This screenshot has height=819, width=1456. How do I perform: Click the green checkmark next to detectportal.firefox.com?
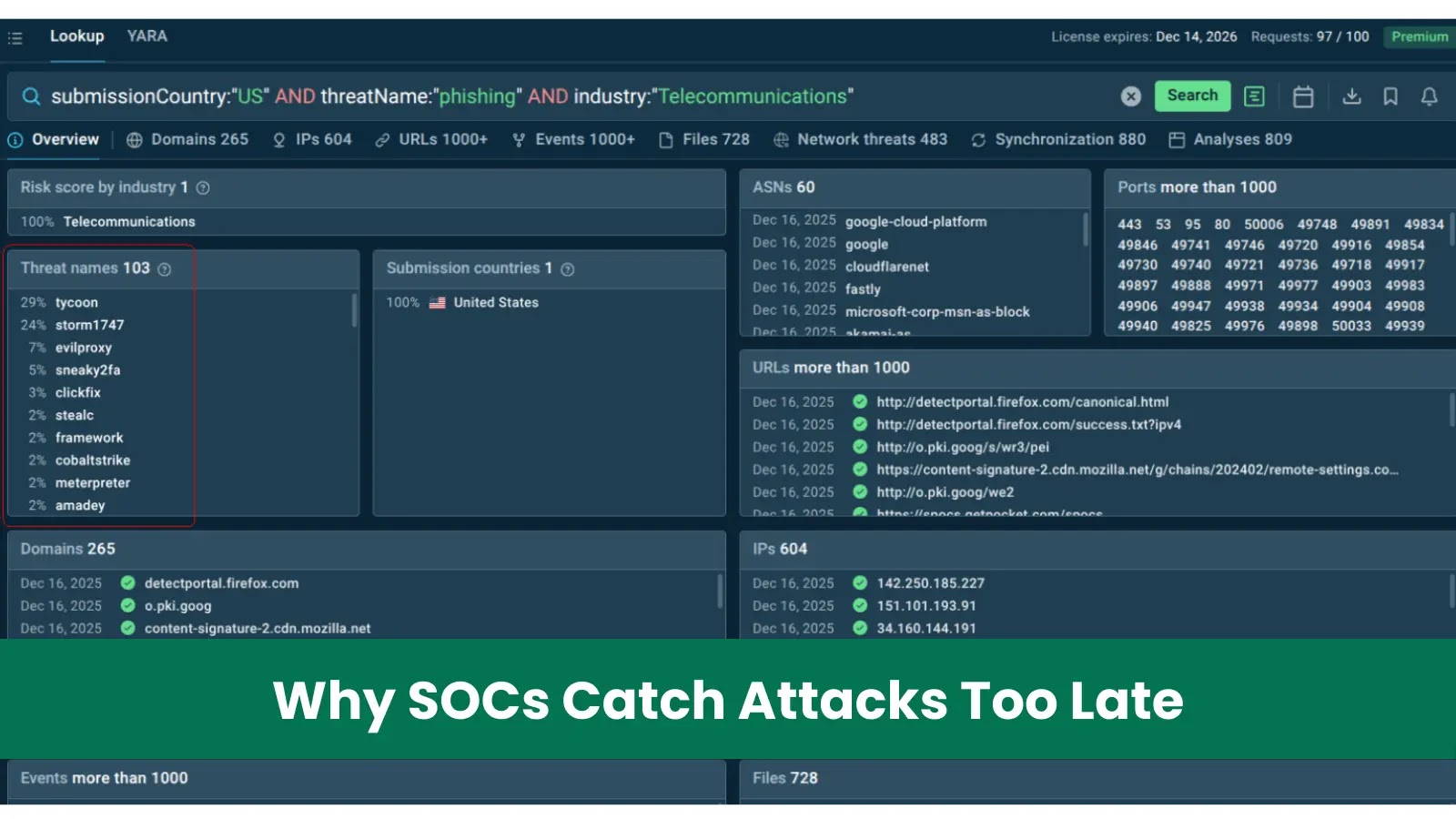tap(127, 583)
